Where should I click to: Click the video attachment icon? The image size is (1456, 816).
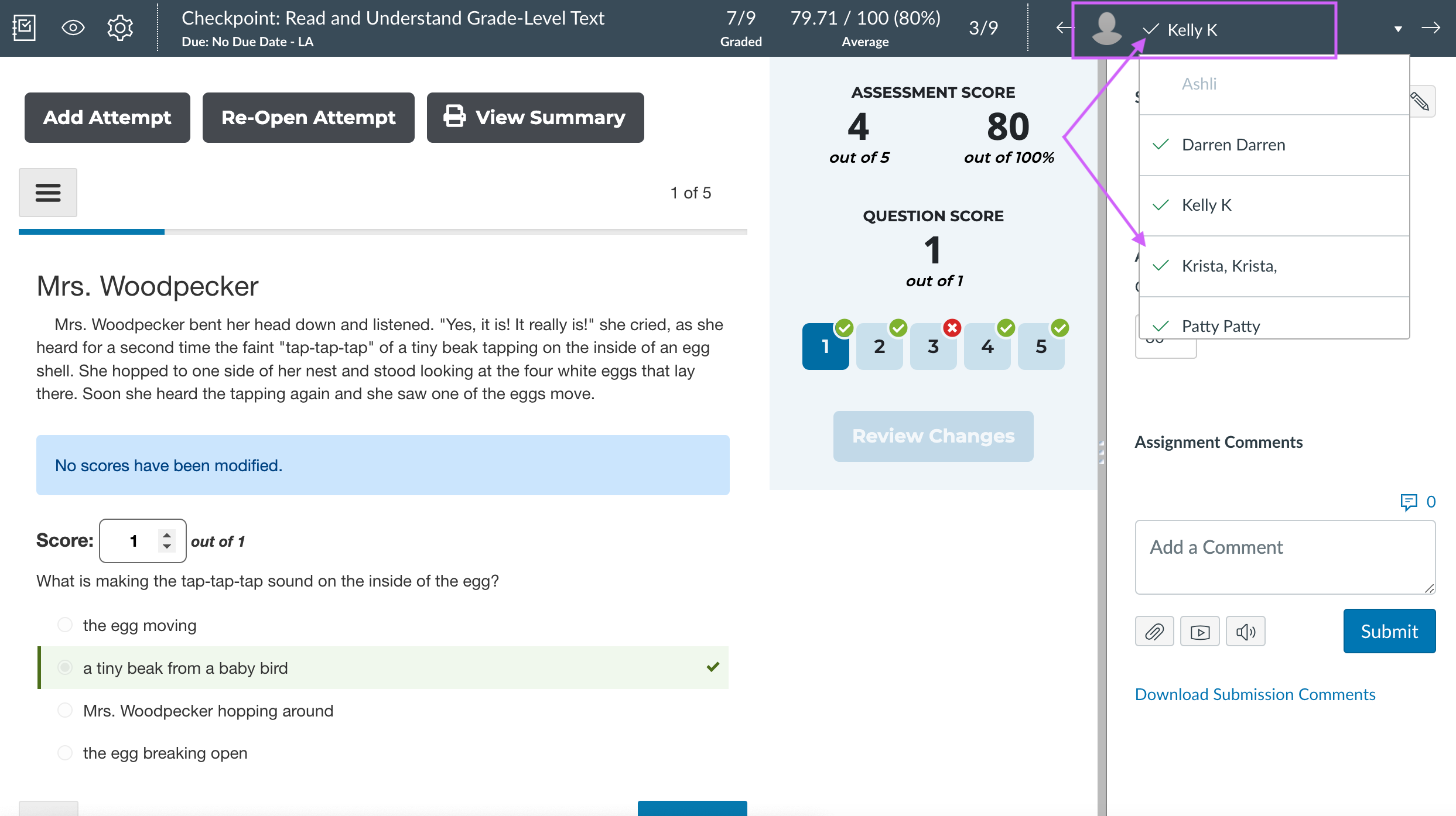(1200, 631)
